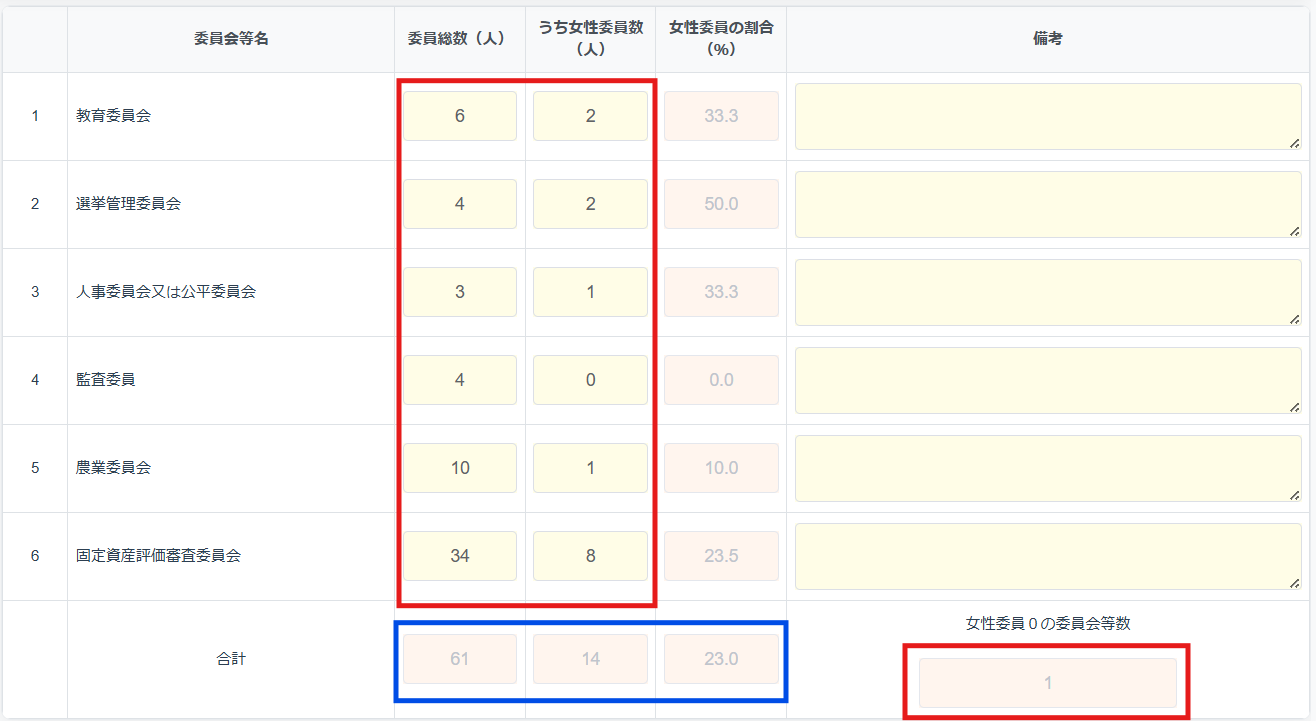Image resolution: width=1316 pixels, height=721 pixels.
Task: Click the 備考 textarea for 固定資産評価審査委員会
Action: click(x=1048, y=556)
